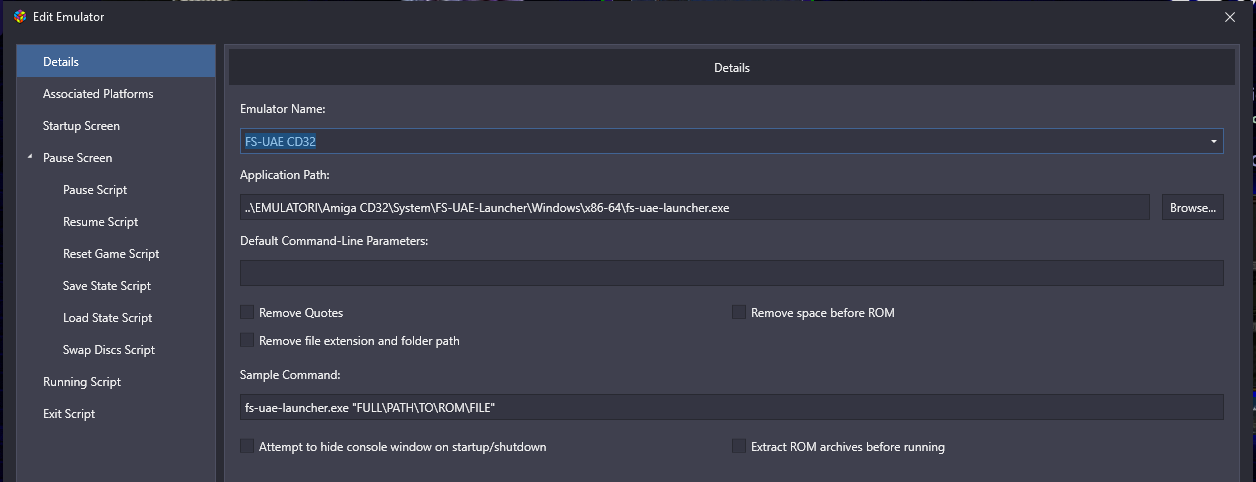Enable the Remove Quotes checkbox
Screen dimensions: 1256x482
(x=247, y=313)
